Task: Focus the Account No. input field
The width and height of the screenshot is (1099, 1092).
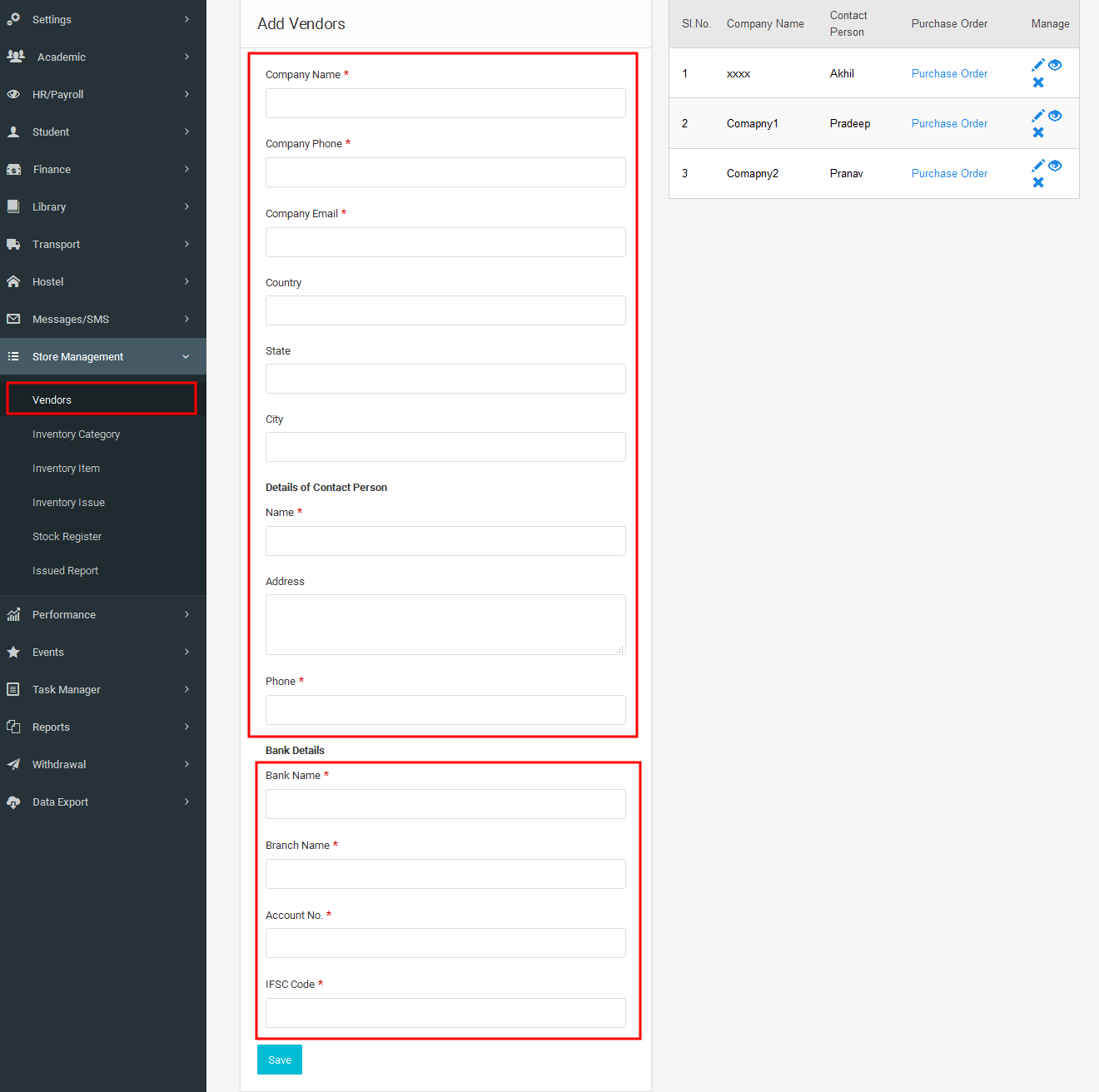Action: (x=445, y=943)
